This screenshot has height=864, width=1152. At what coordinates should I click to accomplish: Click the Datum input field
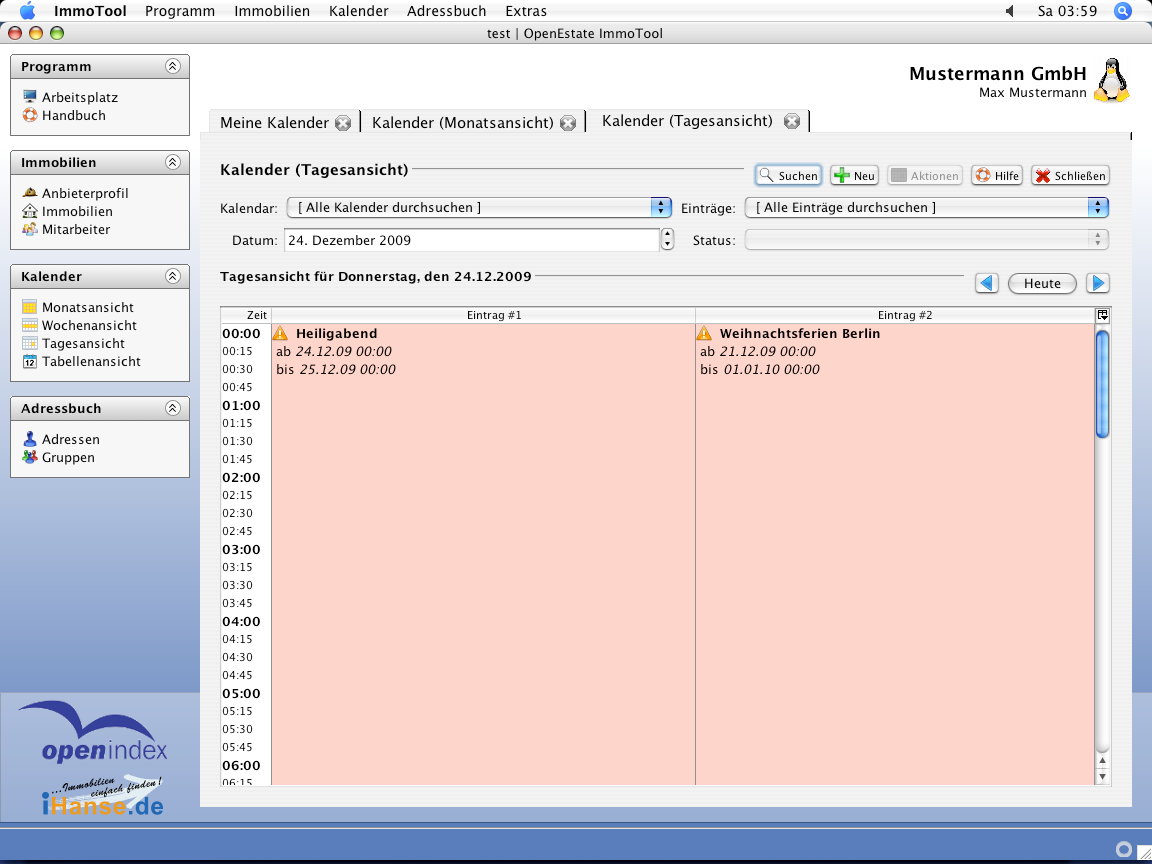click(x=470, y=240)
